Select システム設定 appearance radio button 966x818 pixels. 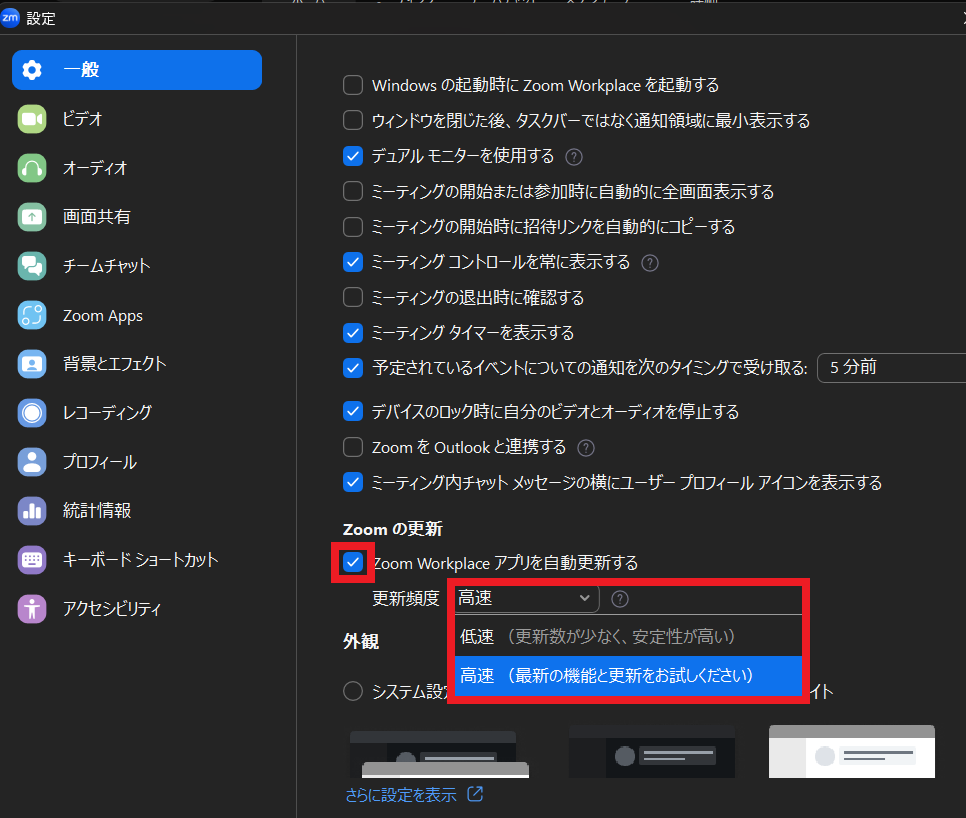tap(353, 691)
